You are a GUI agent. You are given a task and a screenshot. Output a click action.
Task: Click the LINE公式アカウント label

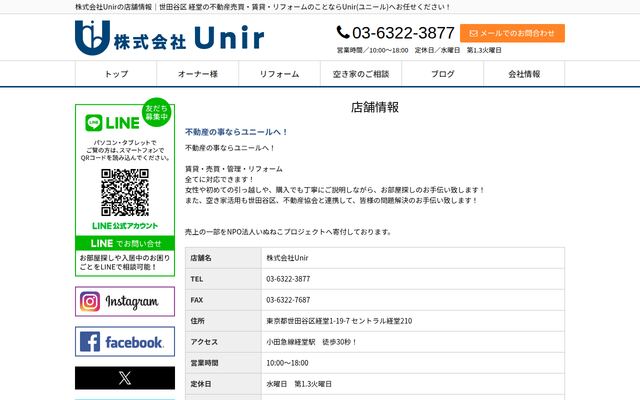(x=125, y=226)
